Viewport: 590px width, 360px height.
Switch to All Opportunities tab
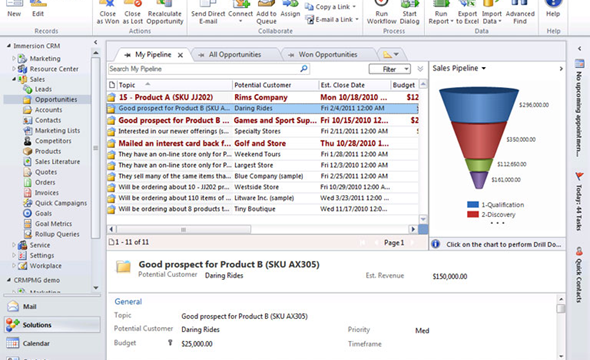(235, 55)
